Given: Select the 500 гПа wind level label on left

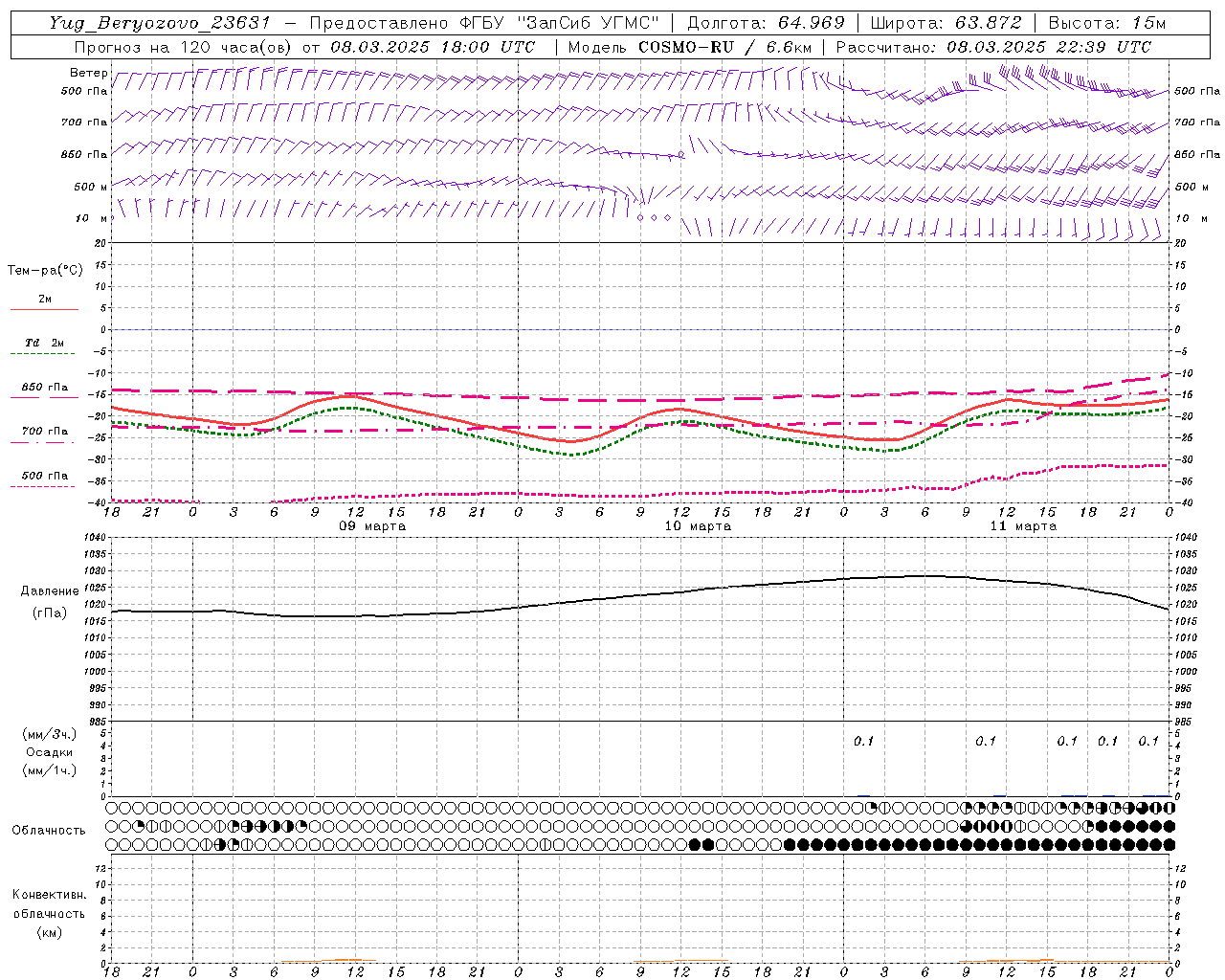Looking at the screenshot, I should pos(84,91).
